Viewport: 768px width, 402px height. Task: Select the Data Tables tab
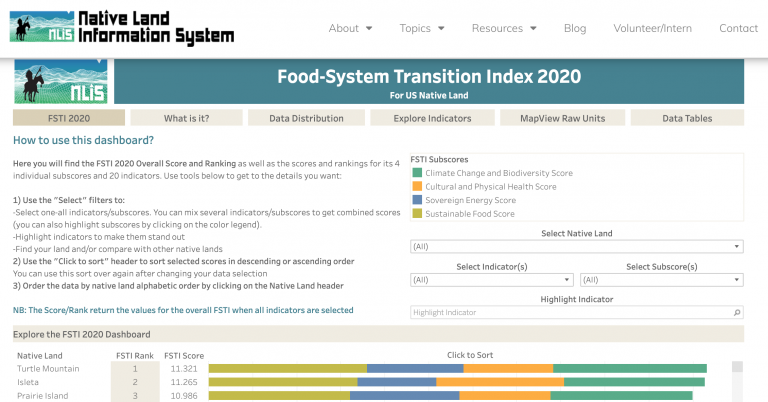point(687,118)
